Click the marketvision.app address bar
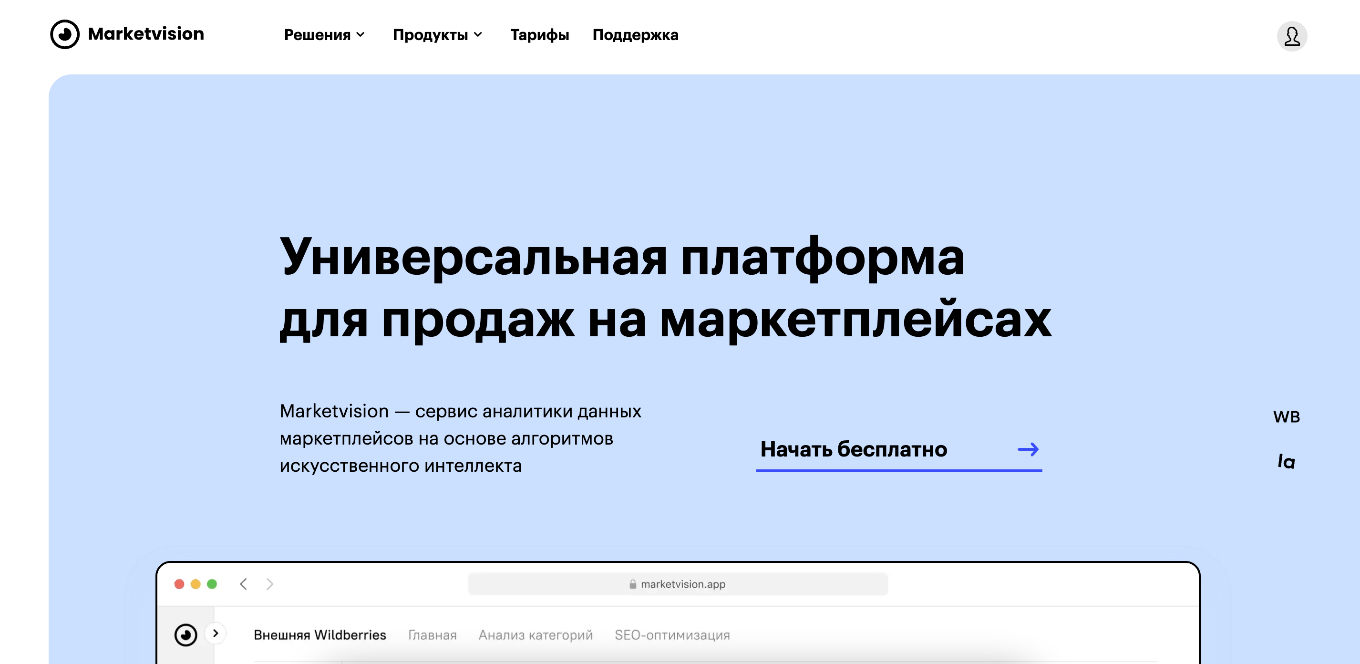Image resolution: width=1360 pixels, height=664 pixels. click(x=678, y=584)
